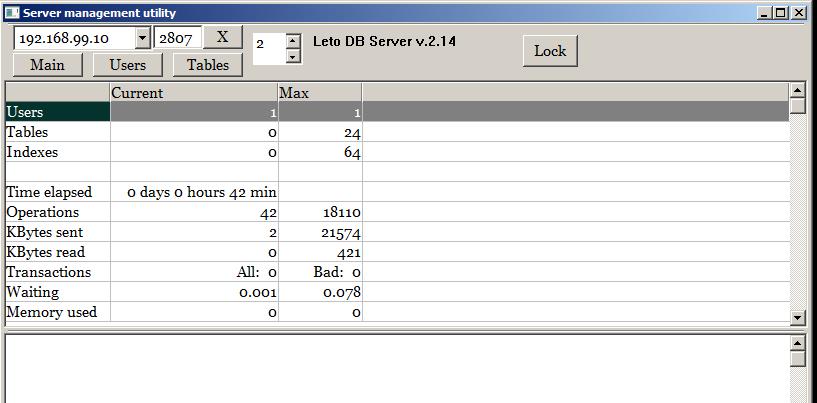
Task: Click the Lock button
Action: pos(549,51)
